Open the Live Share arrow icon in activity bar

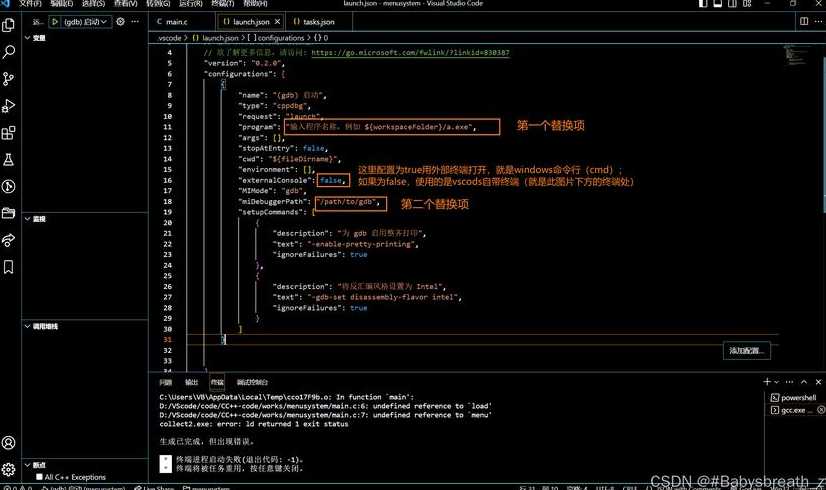8,240
